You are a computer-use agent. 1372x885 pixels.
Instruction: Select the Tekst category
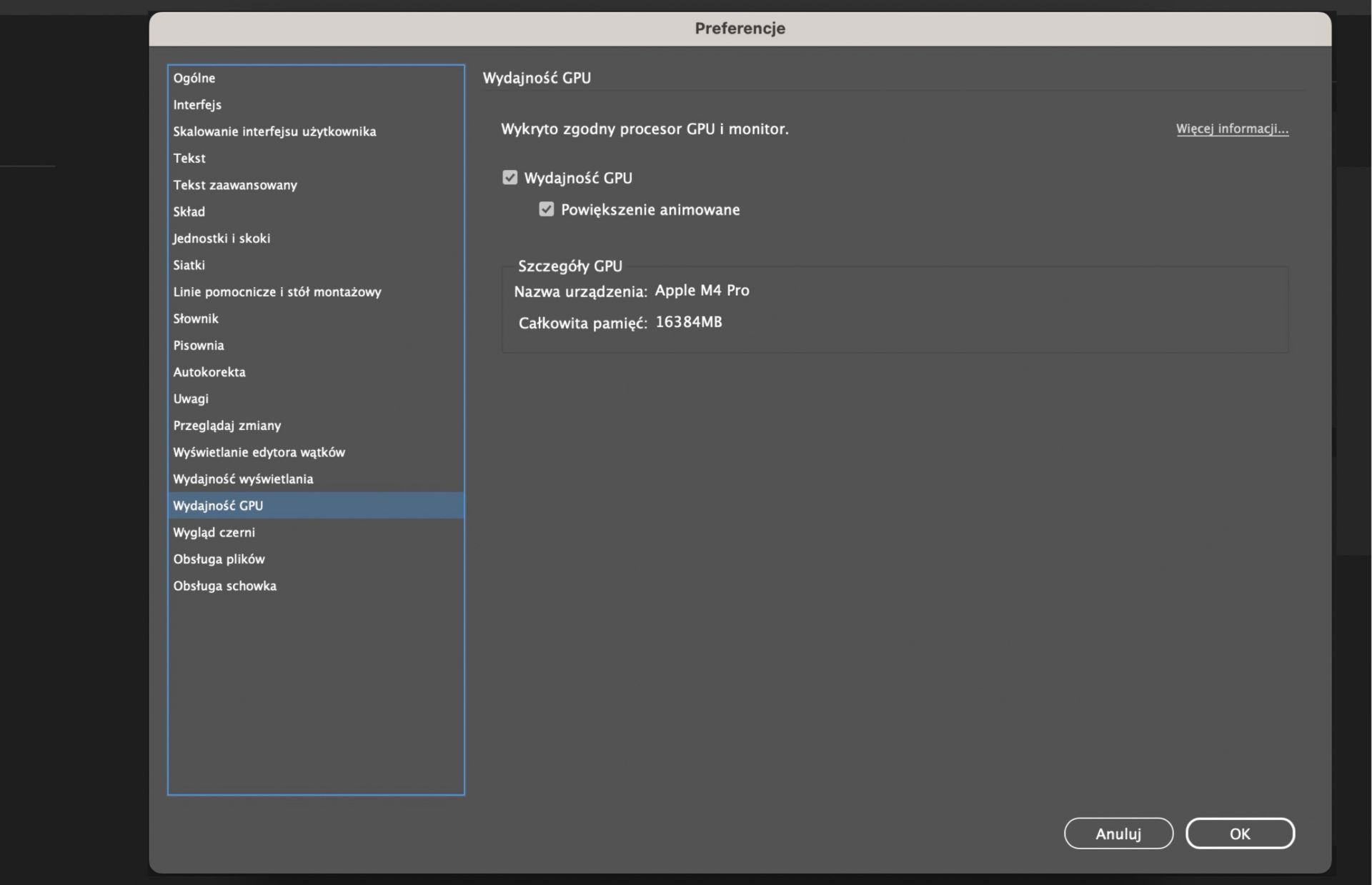189,158
